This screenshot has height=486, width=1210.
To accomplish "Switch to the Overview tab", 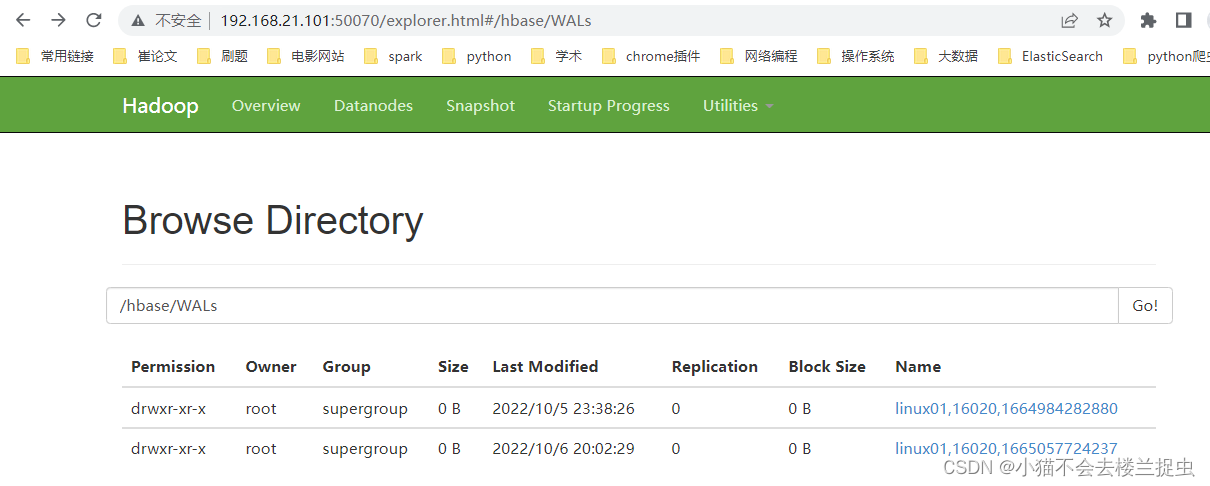I will 266,105.
